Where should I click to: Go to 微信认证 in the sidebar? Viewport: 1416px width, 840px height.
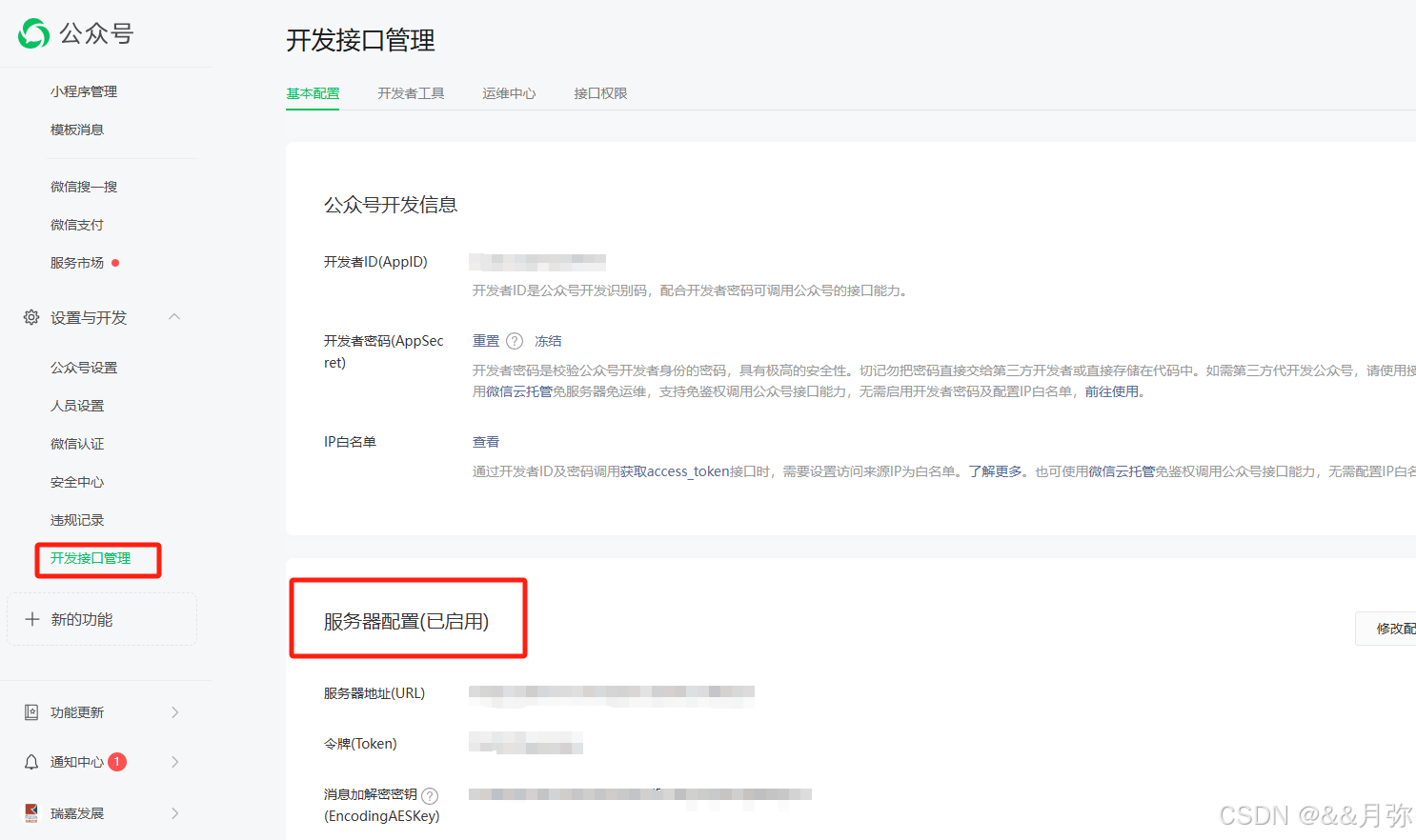77,444
